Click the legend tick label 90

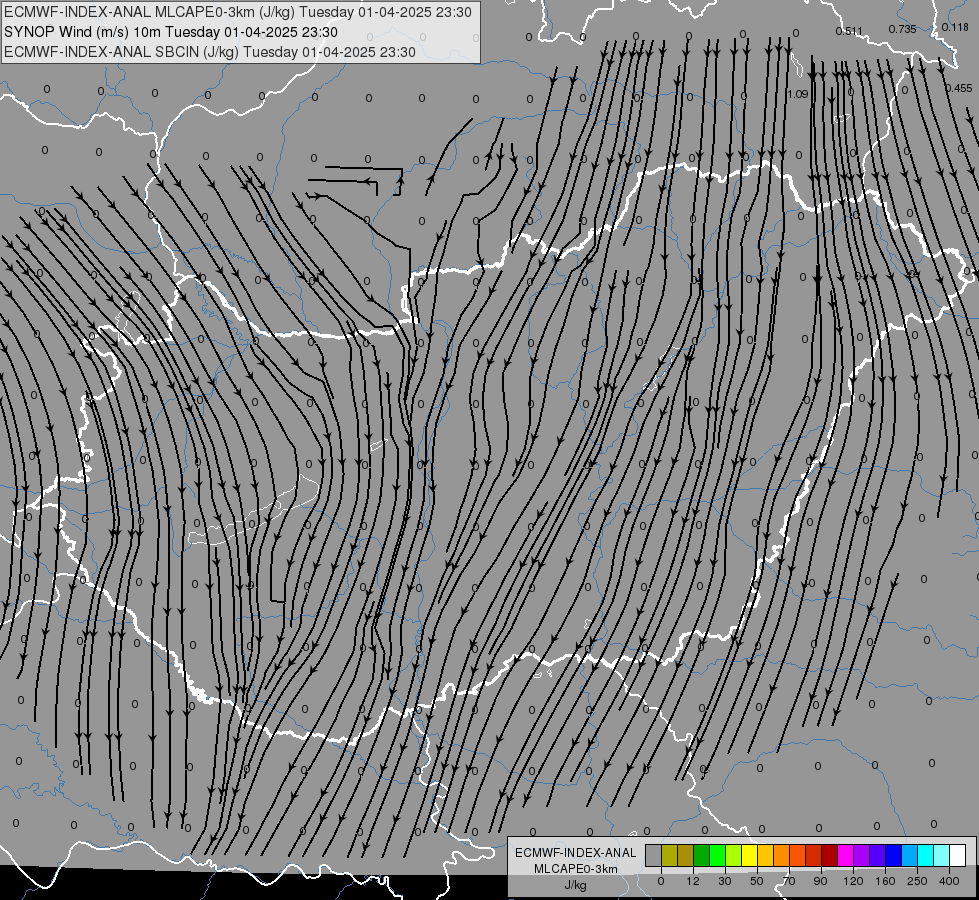click(x=820, y=881)
